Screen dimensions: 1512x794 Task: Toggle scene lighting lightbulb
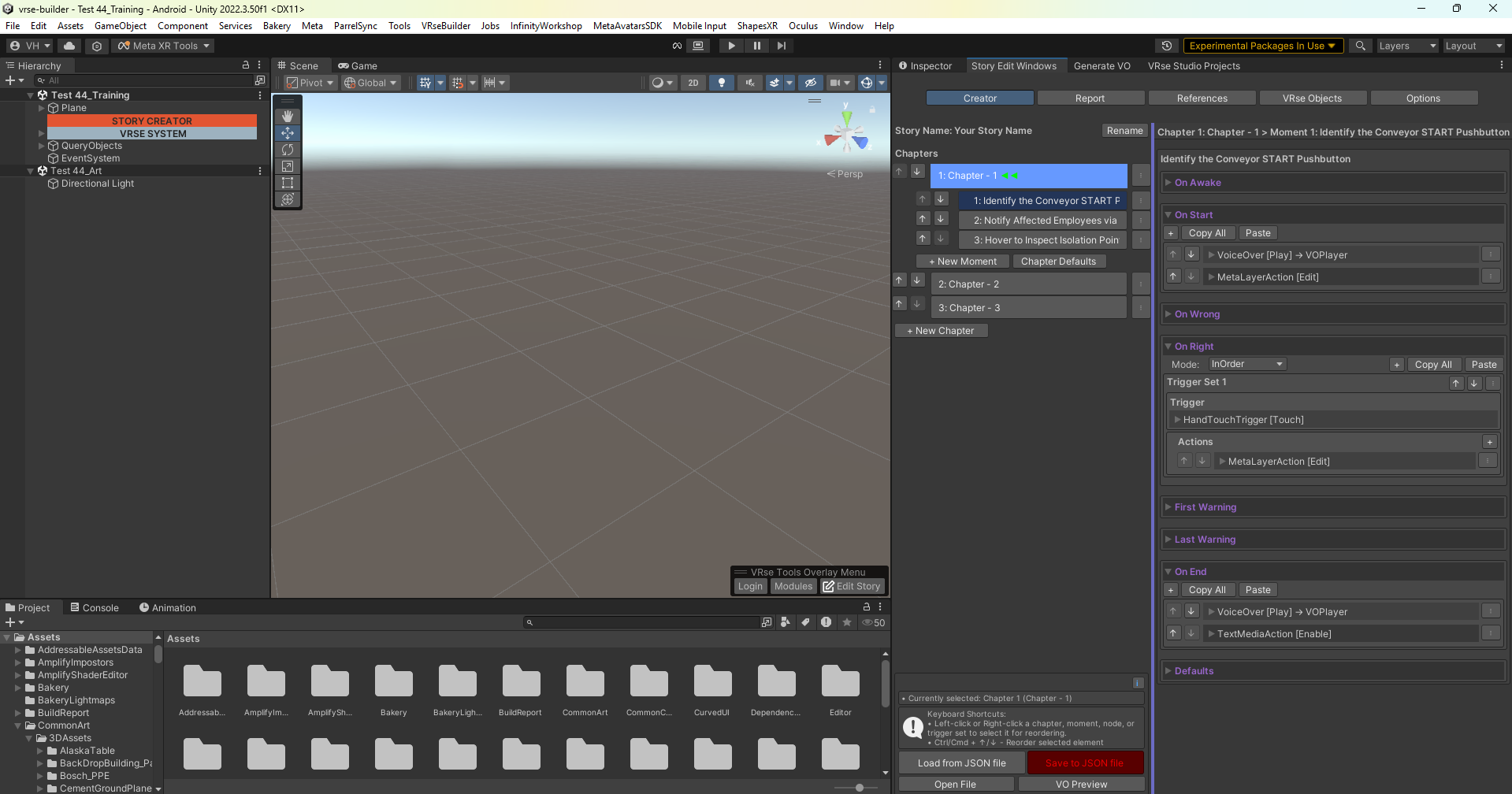pyautogui.click(x=722, y=83)
